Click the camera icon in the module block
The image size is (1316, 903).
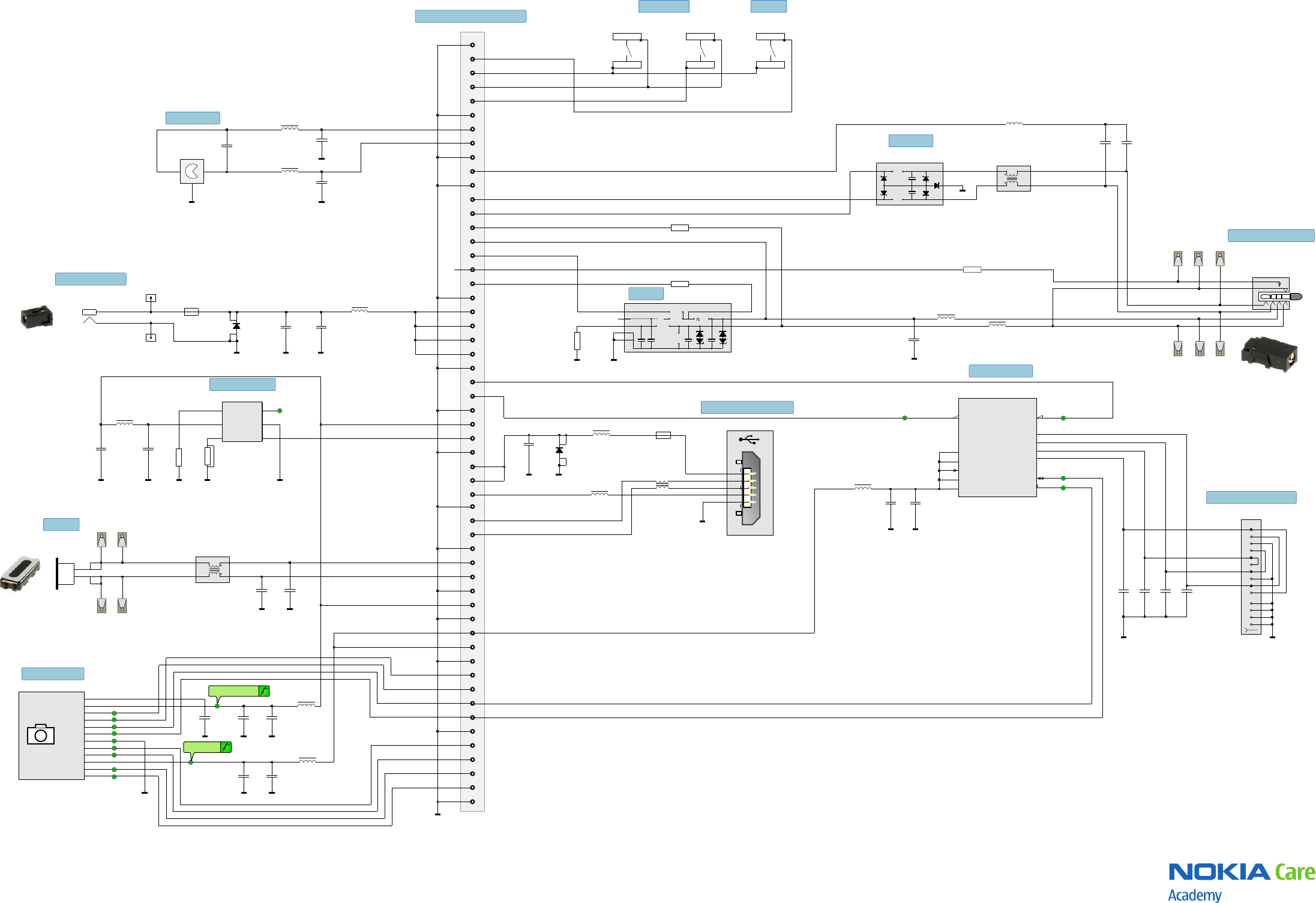(x=41, y=734)
